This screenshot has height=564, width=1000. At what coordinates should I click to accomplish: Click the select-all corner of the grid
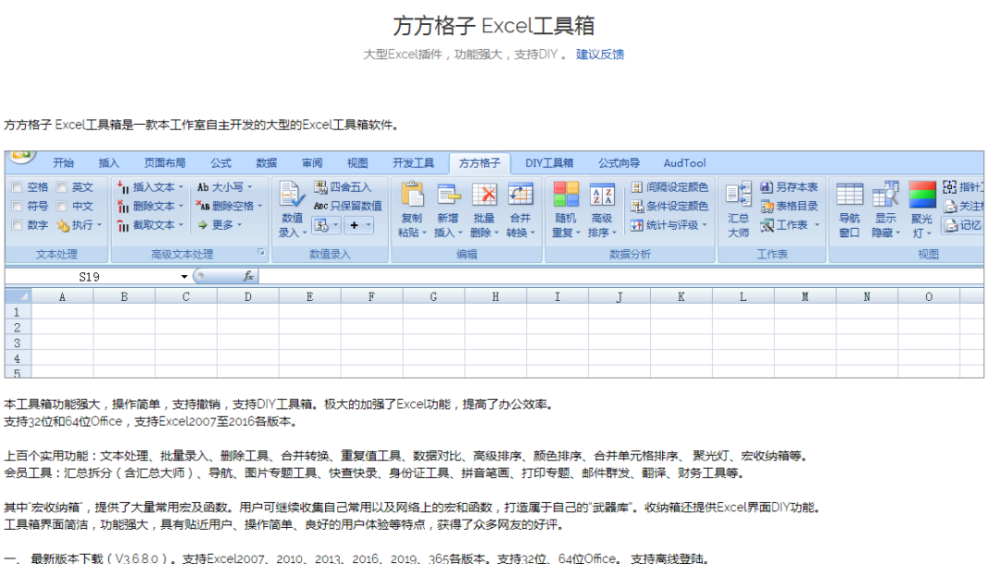pyautogui.click(x=18, y=296)
